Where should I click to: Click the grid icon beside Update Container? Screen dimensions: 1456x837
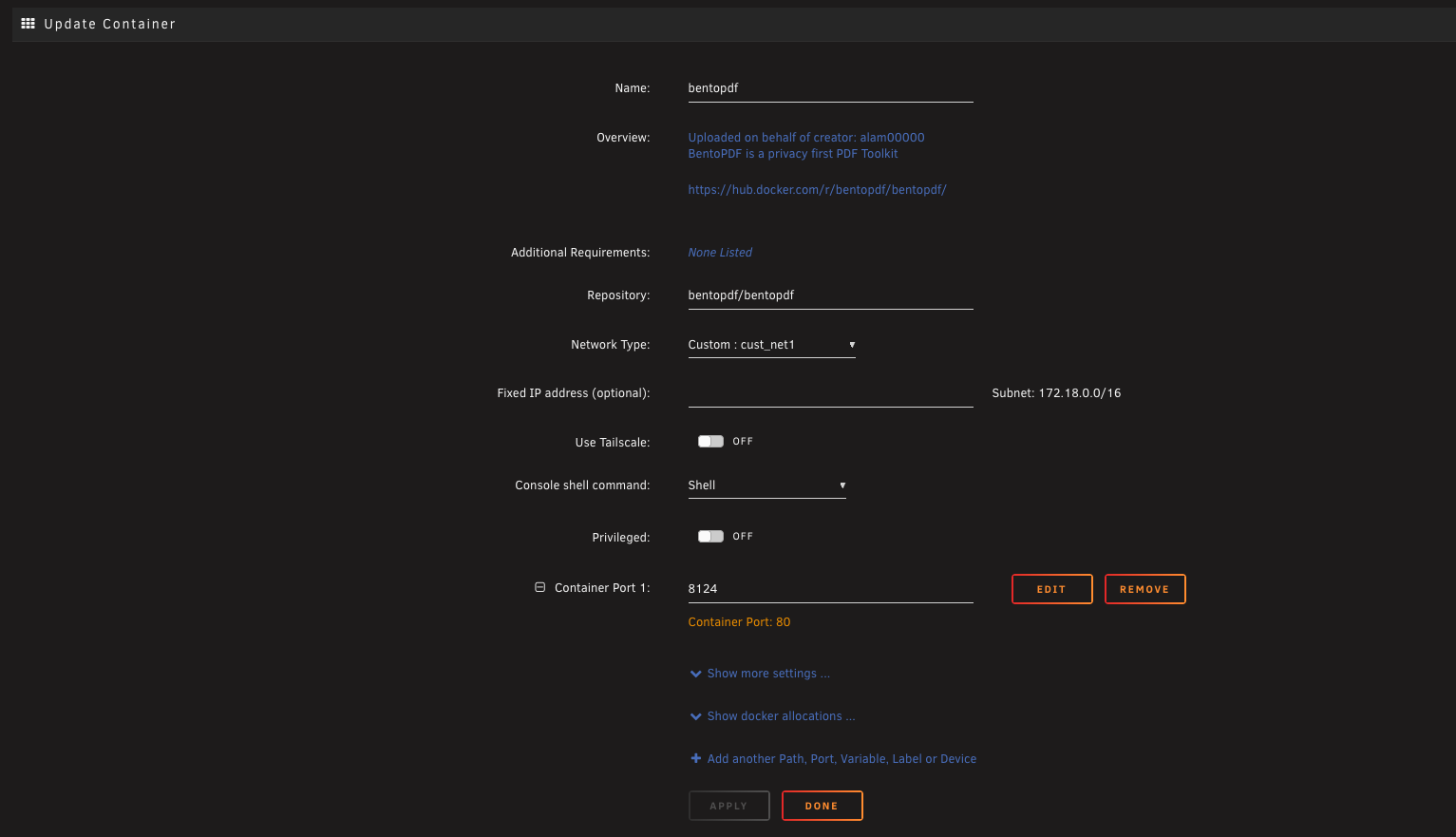(x=28, y=24)
